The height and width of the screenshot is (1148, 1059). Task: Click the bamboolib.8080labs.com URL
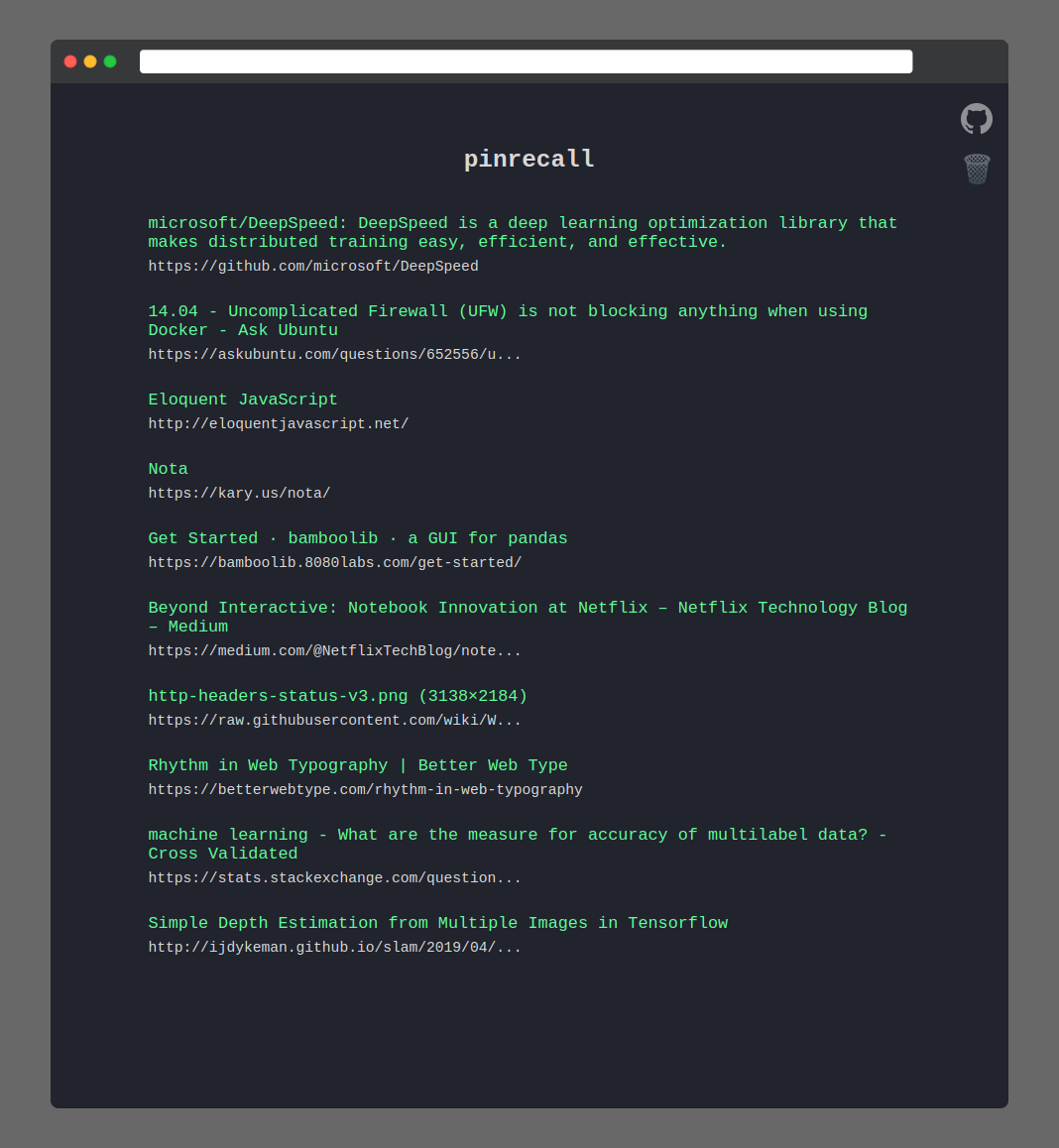[335, 562]
